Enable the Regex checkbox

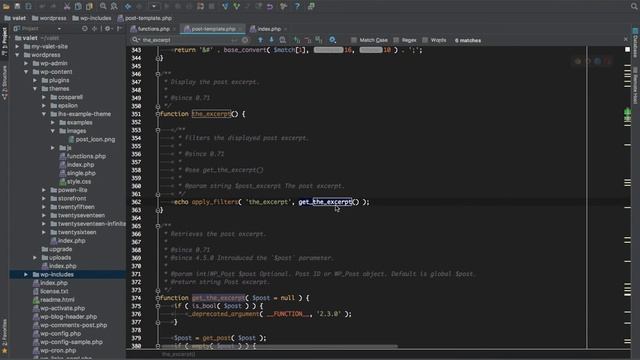(x=396, y=40)
